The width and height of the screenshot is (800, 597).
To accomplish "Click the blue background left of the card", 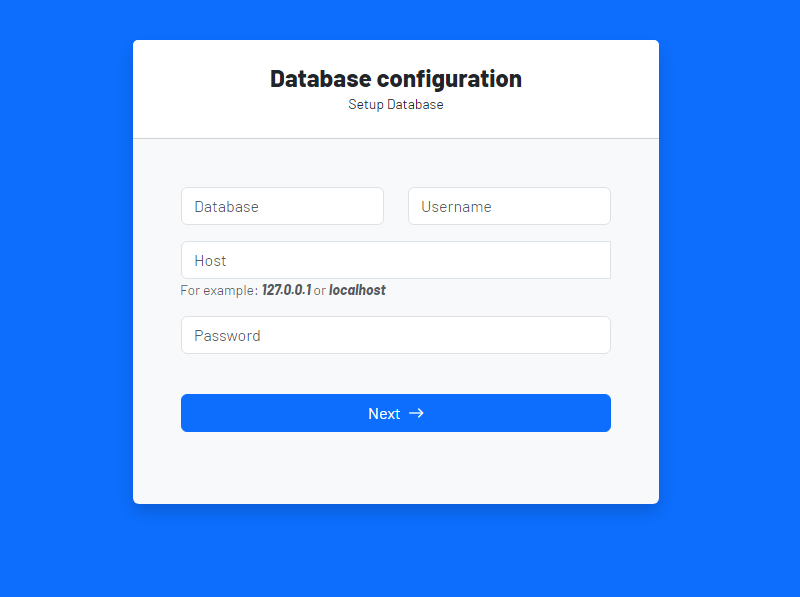I will point(65,300).
